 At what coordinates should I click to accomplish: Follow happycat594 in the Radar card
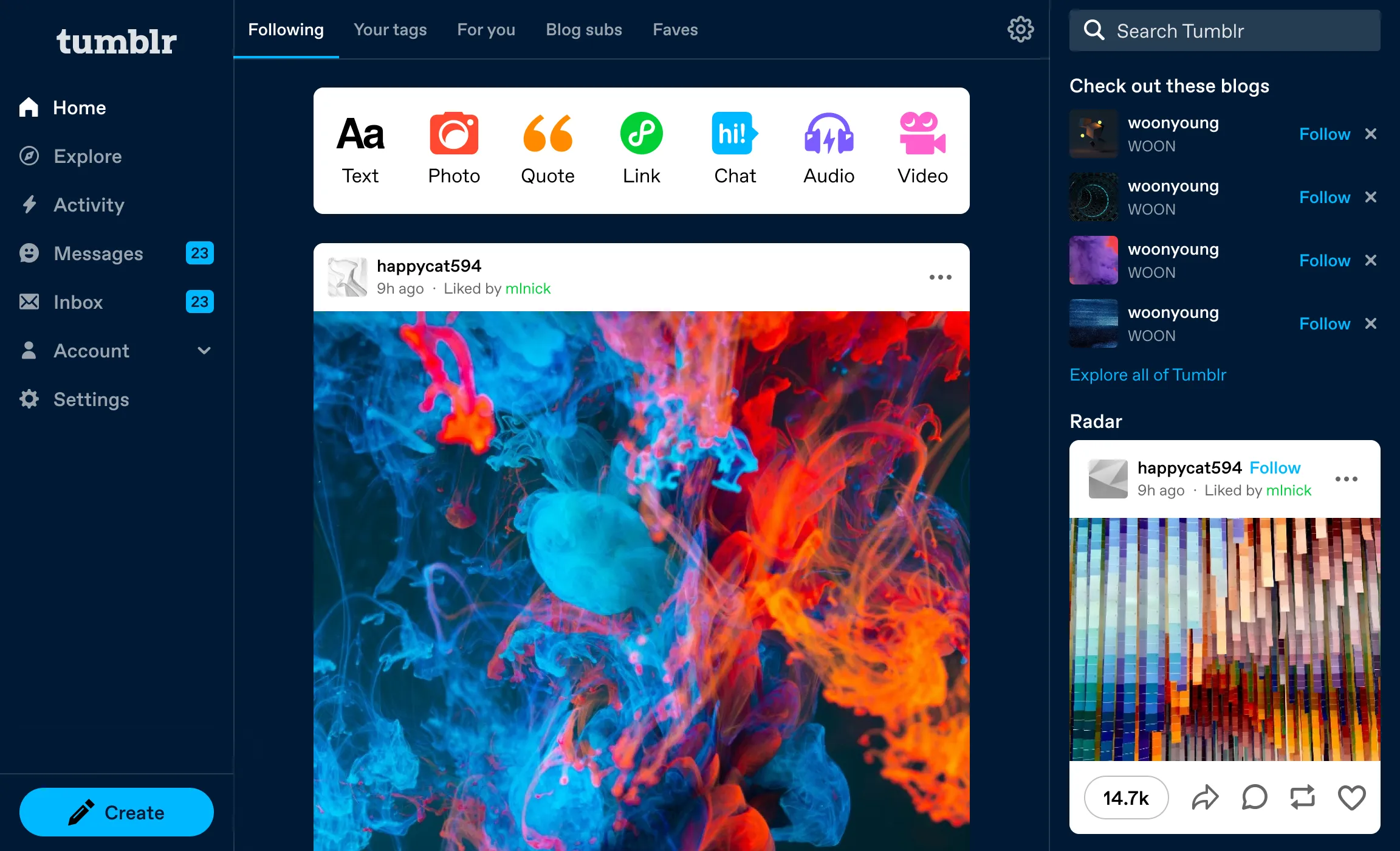(x=1275, y=468)
